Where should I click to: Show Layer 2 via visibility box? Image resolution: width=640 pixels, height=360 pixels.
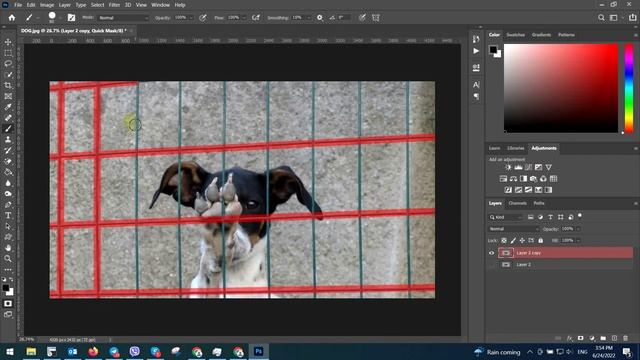point(491,264)
